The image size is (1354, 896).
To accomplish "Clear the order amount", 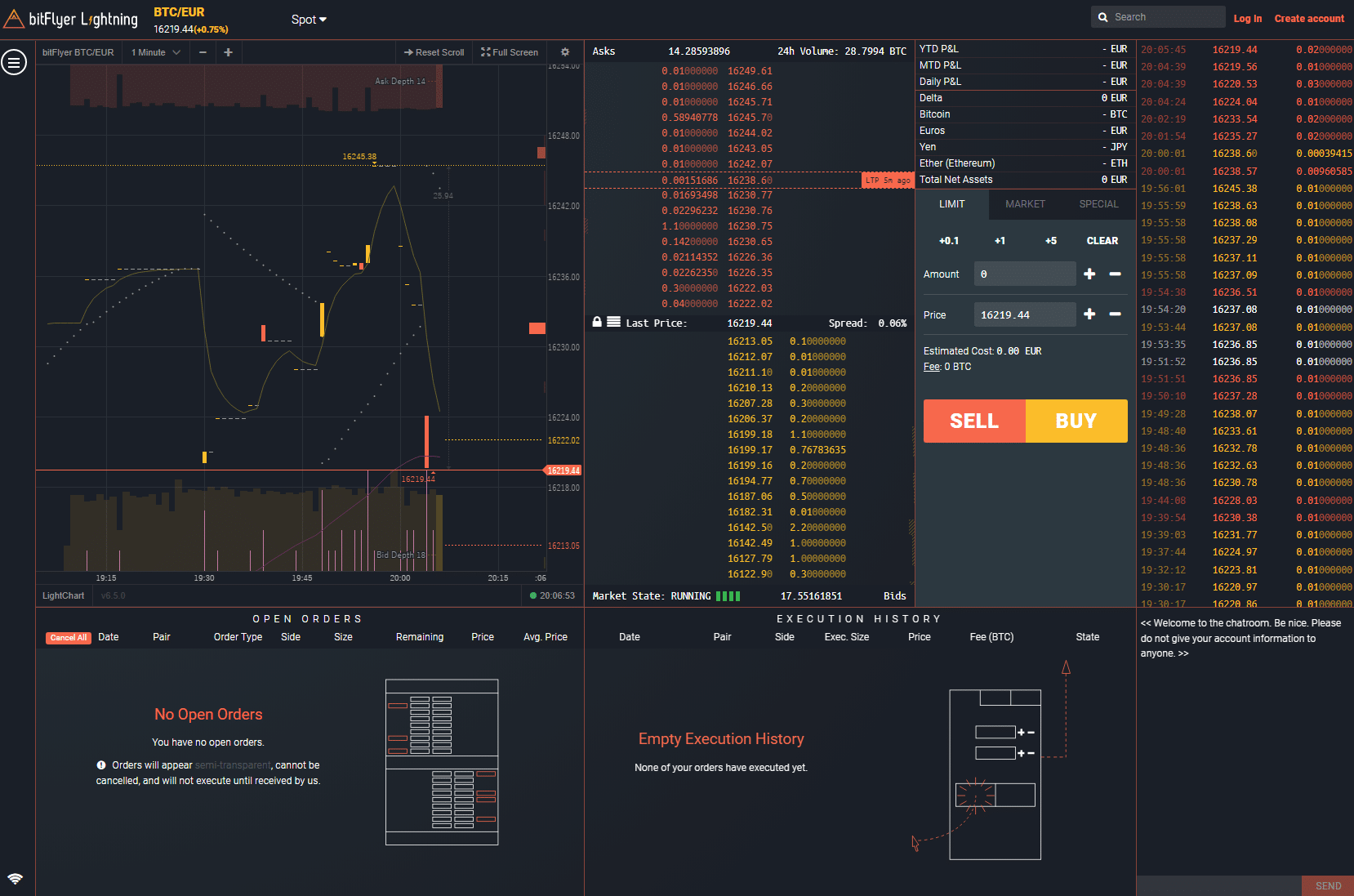I will 1102,241.
